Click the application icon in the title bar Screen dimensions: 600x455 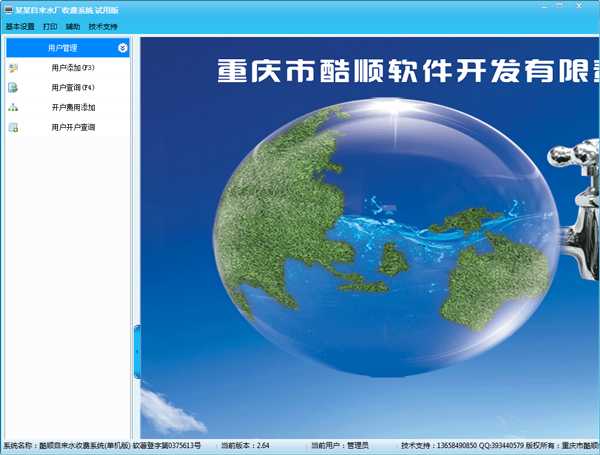pyautogui.click(x=8, y=10)
